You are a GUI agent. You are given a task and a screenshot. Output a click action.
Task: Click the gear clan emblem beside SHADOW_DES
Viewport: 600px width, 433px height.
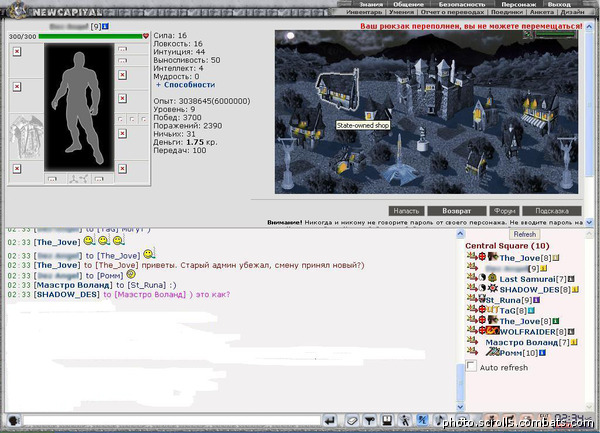pyautogui.click(x=492, y=288)
